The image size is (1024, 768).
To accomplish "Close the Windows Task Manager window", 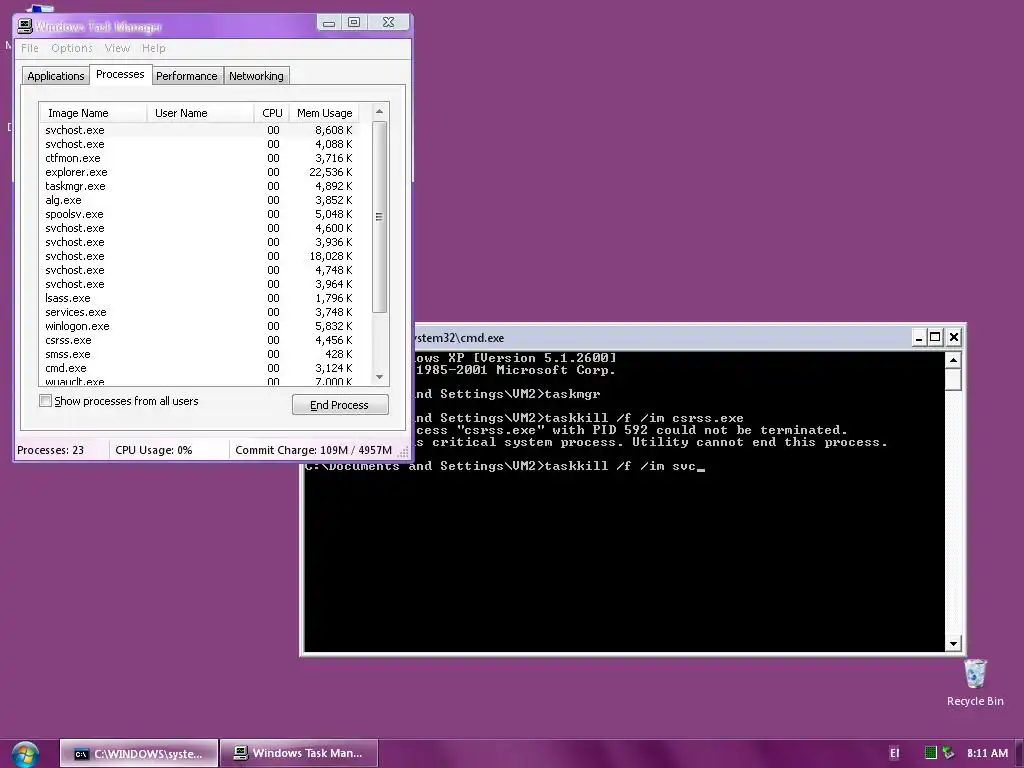I will point(389,22).
